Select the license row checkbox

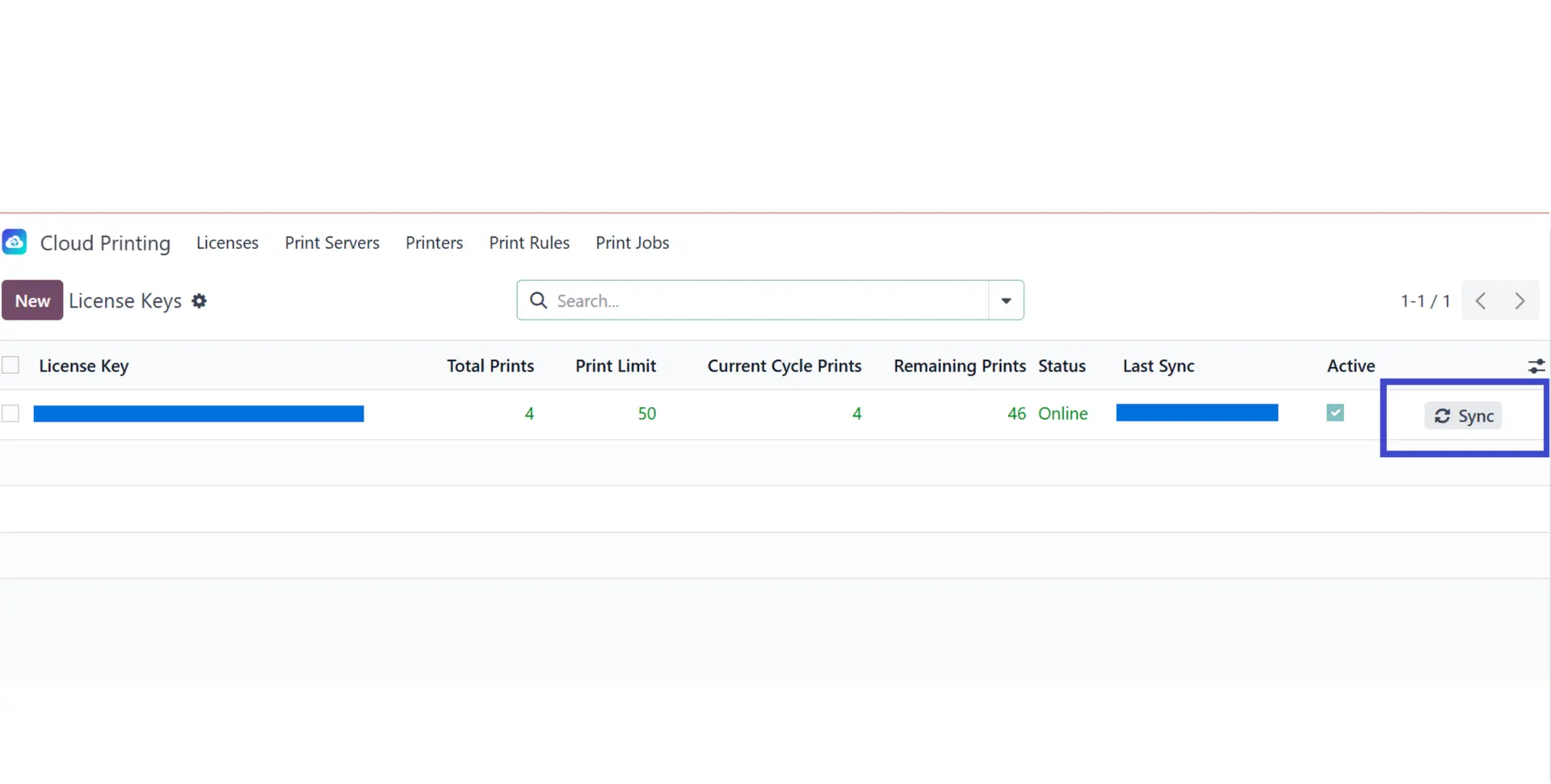[11, 414]
